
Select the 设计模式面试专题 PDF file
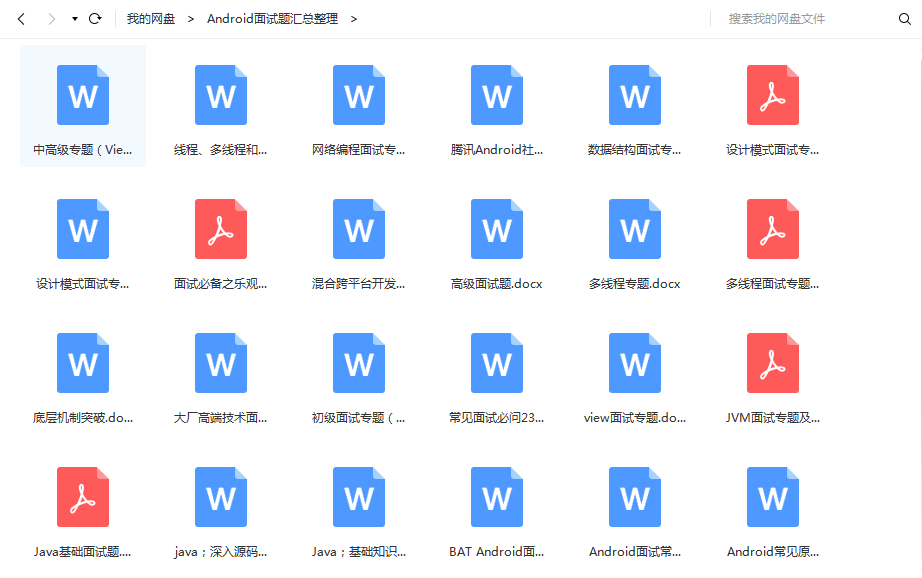click(773, 95)
